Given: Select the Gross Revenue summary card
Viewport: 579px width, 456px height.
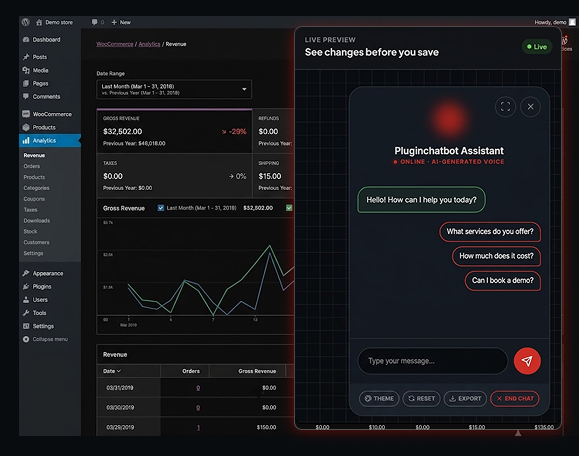Looking at the screenshot, I should [174, 131].
